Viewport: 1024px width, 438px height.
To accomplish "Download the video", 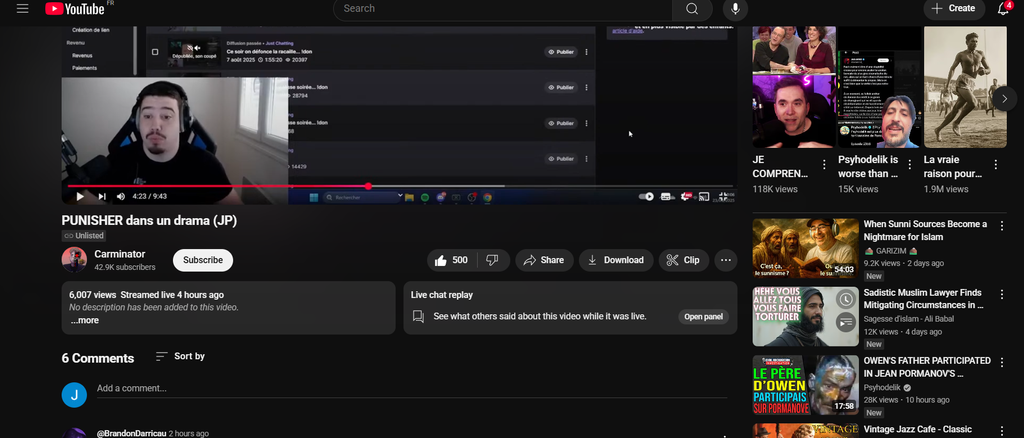I will (616, 260).
